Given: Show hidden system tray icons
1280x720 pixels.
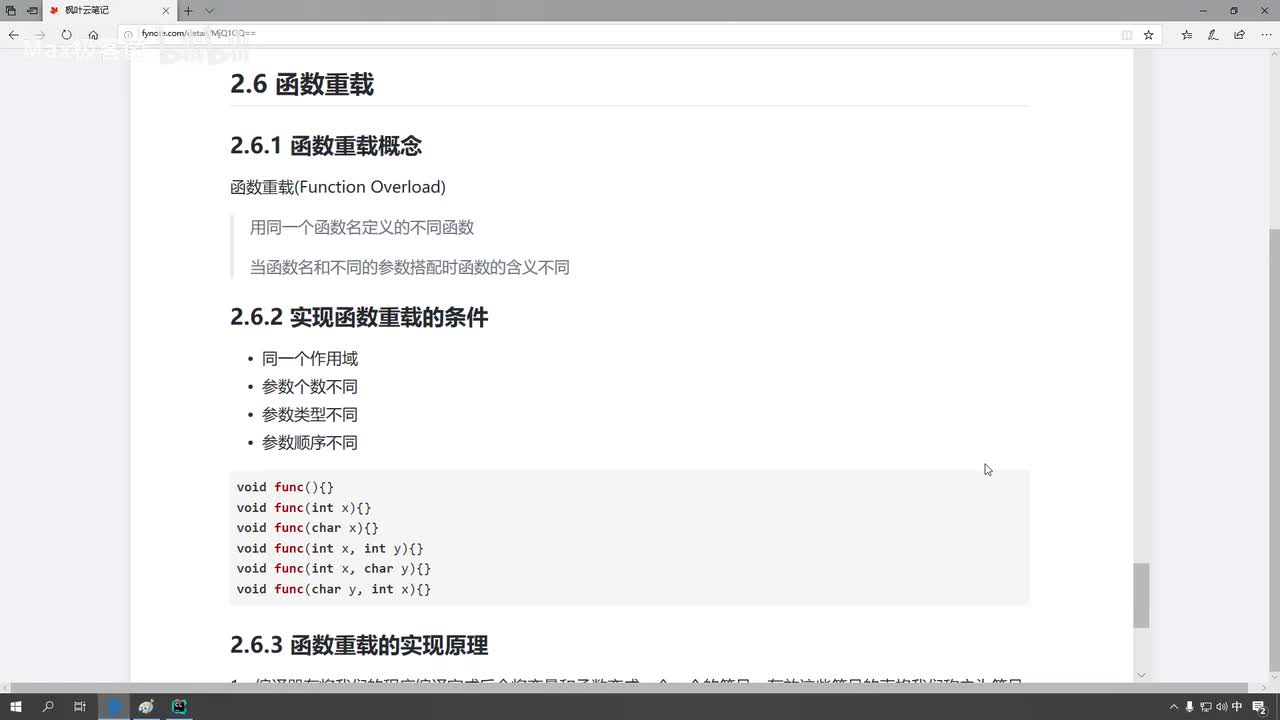Looking at the screenshot, I should [x=1174, y=706].
